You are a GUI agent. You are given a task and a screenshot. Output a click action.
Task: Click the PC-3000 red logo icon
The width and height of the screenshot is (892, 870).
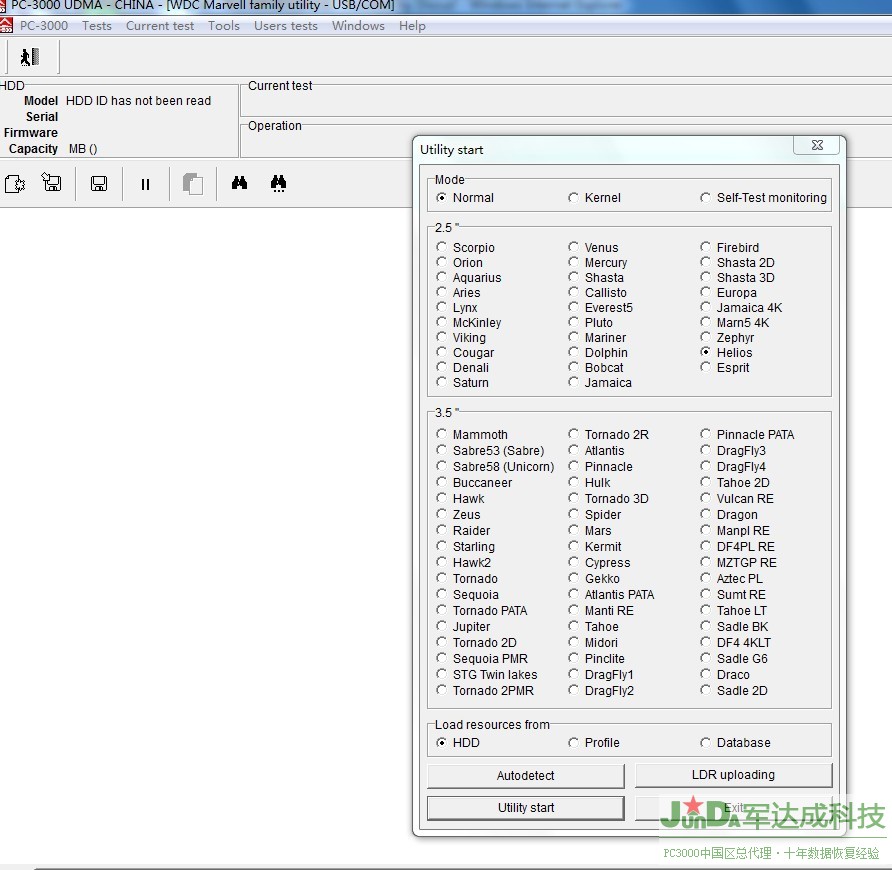(x=6, y=26)
